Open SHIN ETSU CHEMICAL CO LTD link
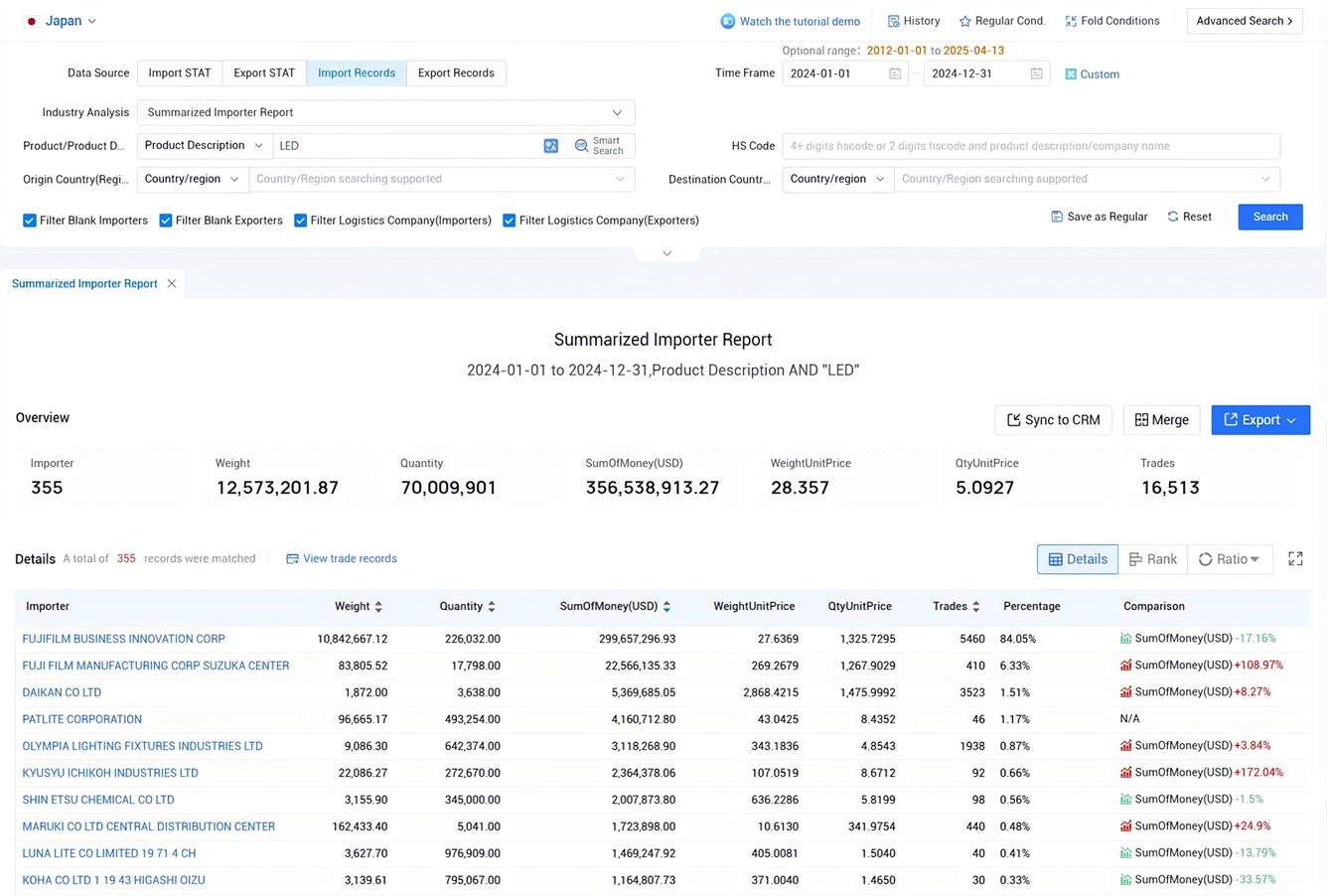Image resolution: width=1327 pixels, height=896 pixels. (x=98, y=800)
